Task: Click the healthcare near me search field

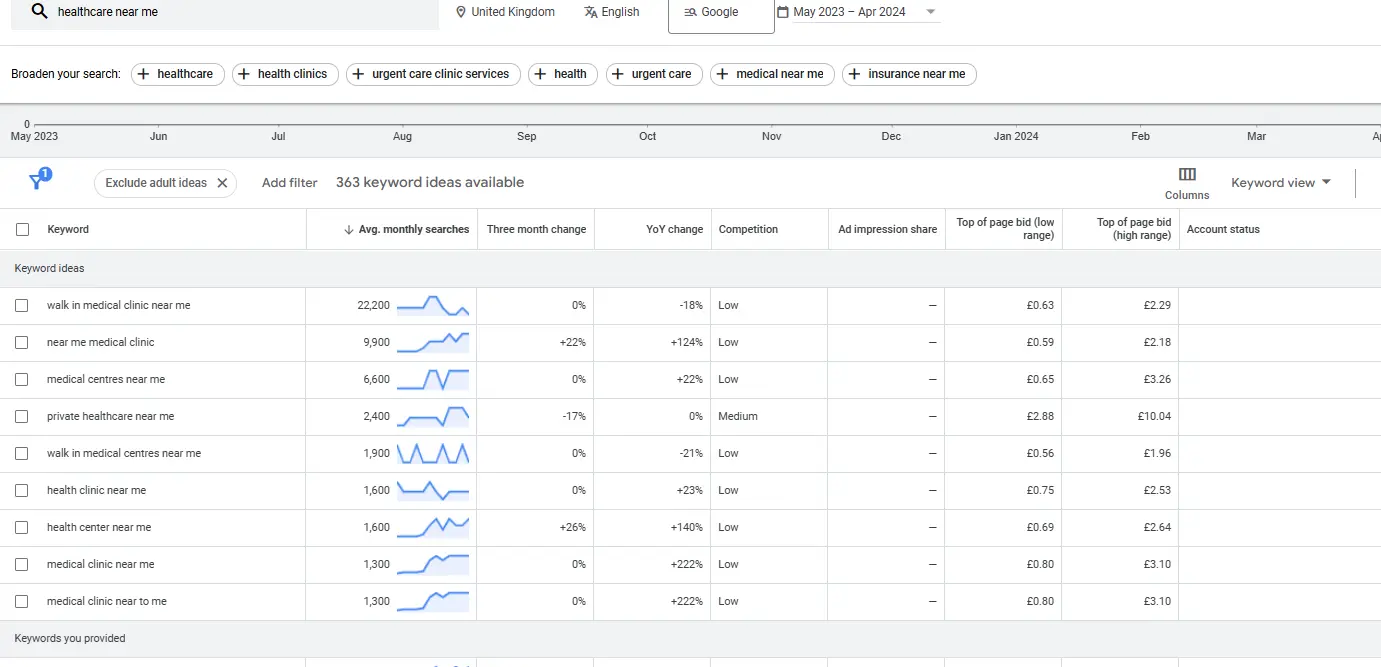Action: pos(240,12)
